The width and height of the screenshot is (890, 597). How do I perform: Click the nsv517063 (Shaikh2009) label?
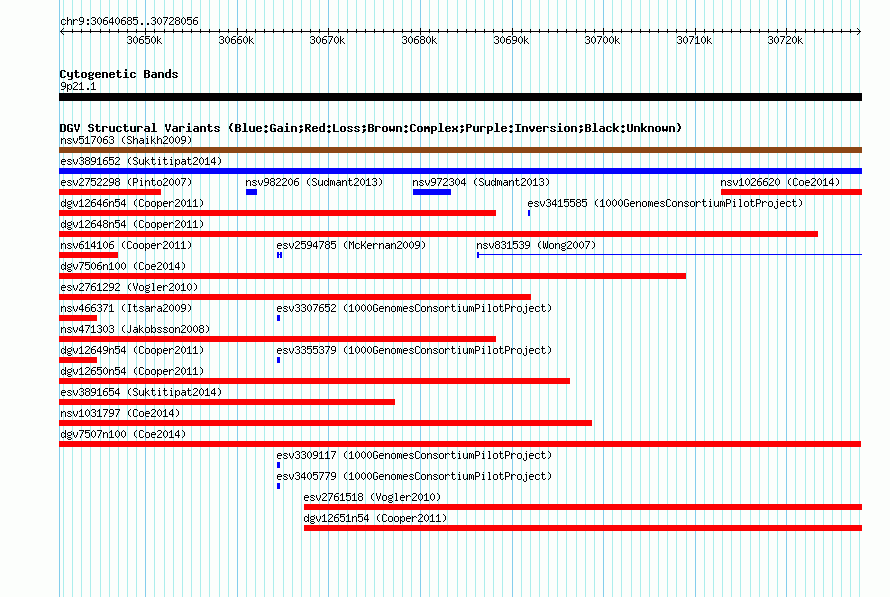(126, 140)
